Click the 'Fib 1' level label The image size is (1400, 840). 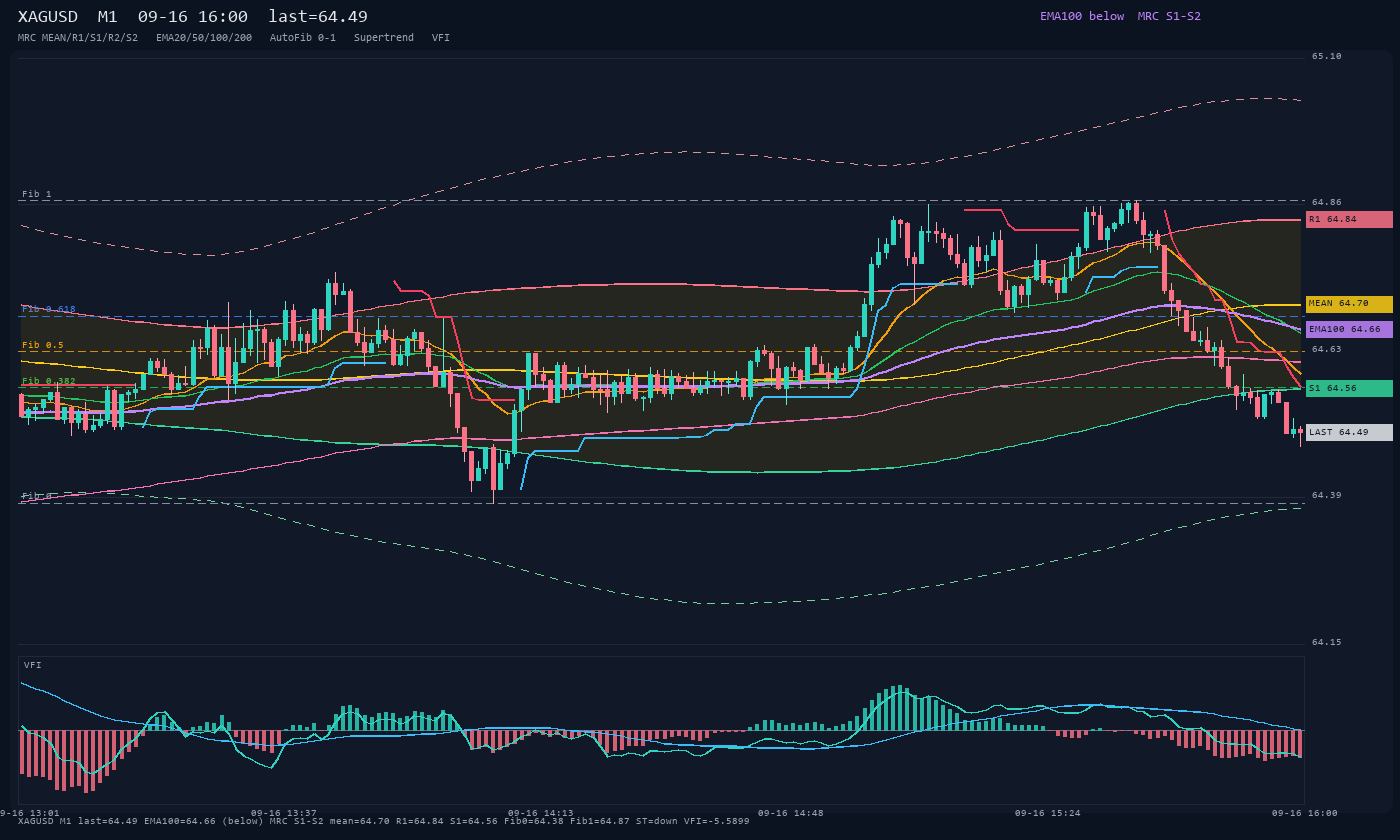click(x=37, y=194)
